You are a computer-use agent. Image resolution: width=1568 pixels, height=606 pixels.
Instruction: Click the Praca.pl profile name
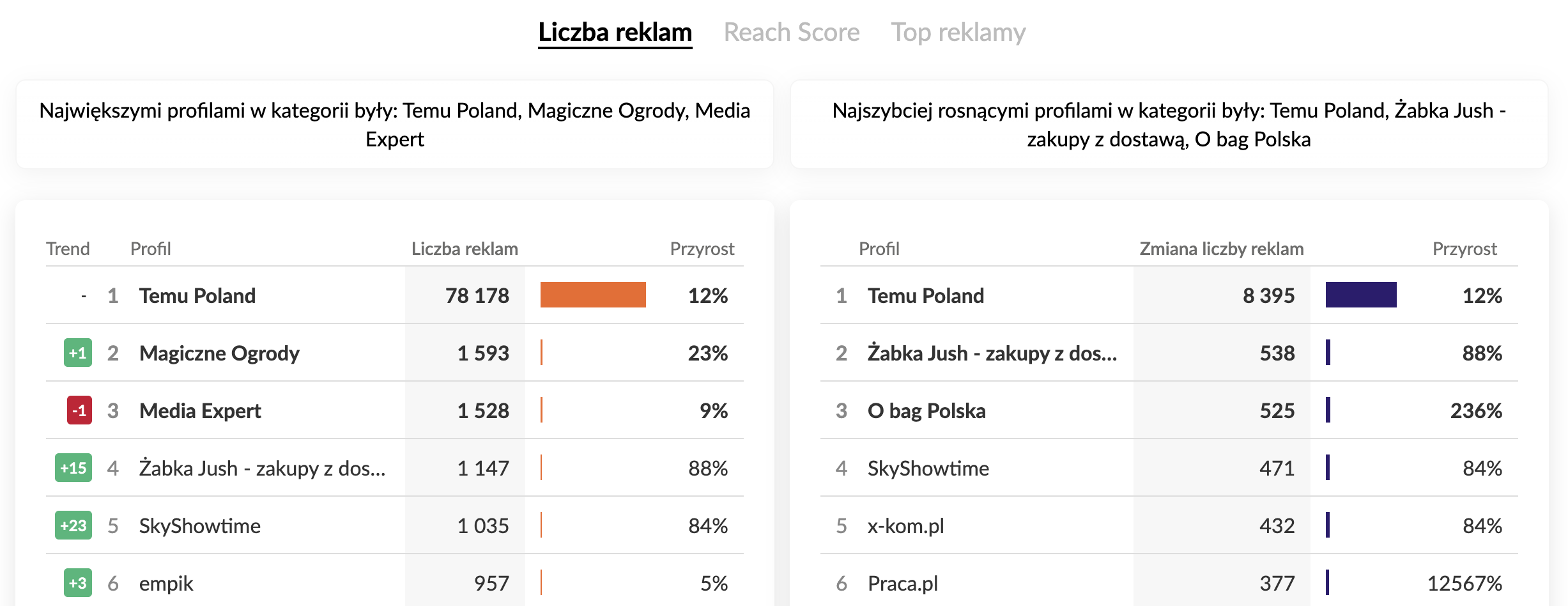[903, 583]
